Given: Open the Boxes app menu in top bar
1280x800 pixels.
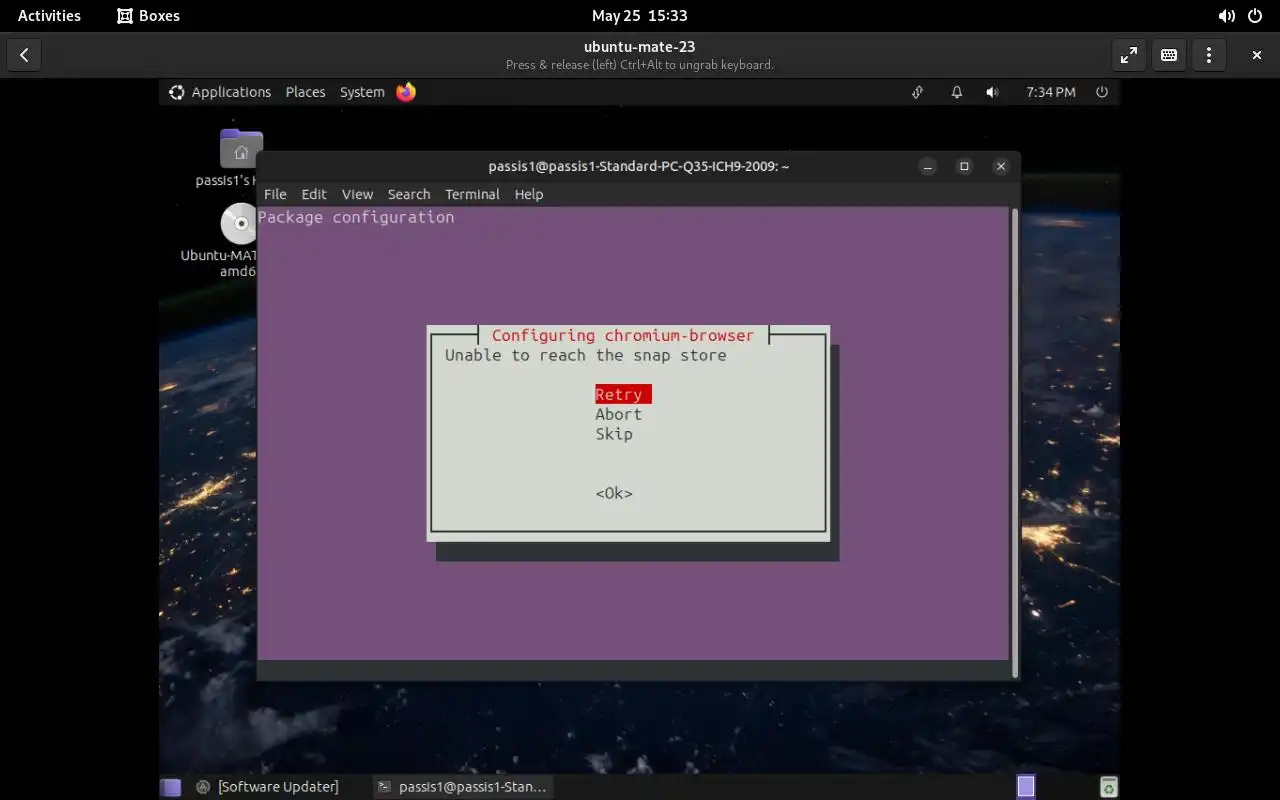Looking at the screenshot, I should point(148,16).
